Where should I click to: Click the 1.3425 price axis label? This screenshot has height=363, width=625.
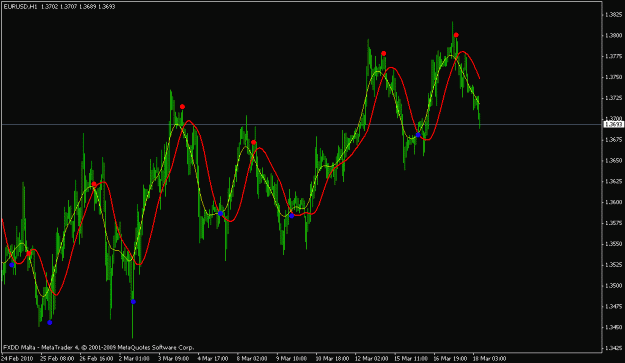(613, 348)
